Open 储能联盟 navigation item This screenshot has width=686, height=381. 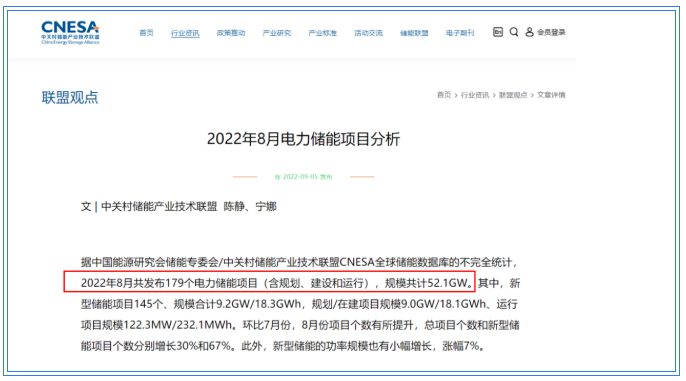(414, 33)
